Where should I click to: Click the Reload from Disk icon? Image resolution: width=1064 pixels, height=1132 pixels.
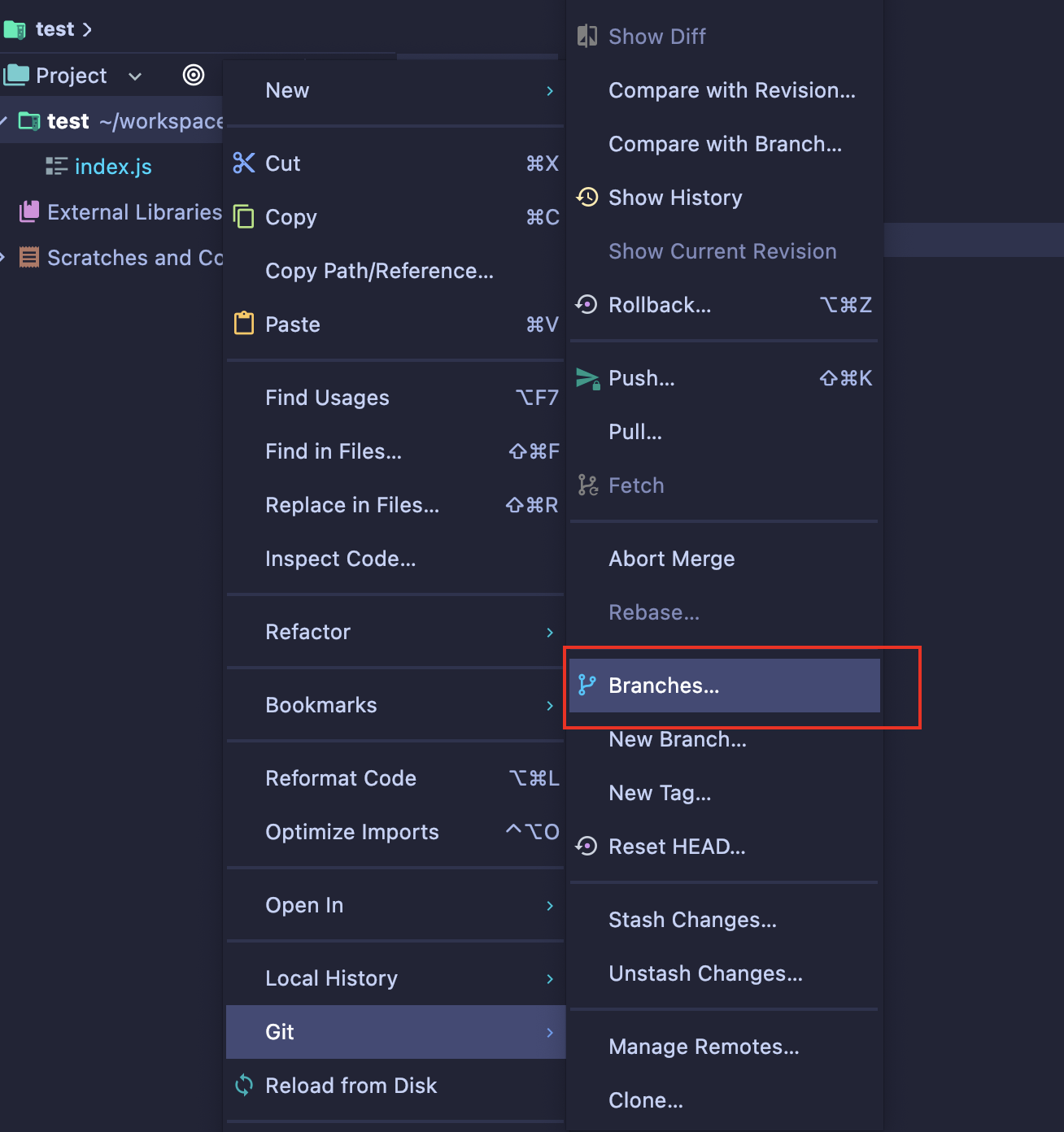click(244, 1086)
